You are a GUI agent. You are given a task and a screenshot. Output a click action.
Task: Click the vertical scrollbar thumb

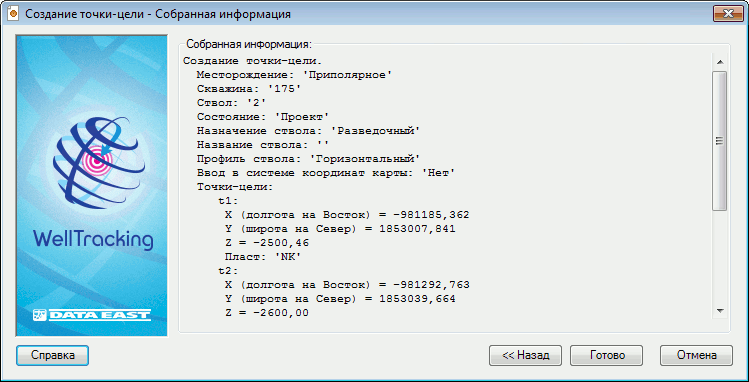[719, 141]
